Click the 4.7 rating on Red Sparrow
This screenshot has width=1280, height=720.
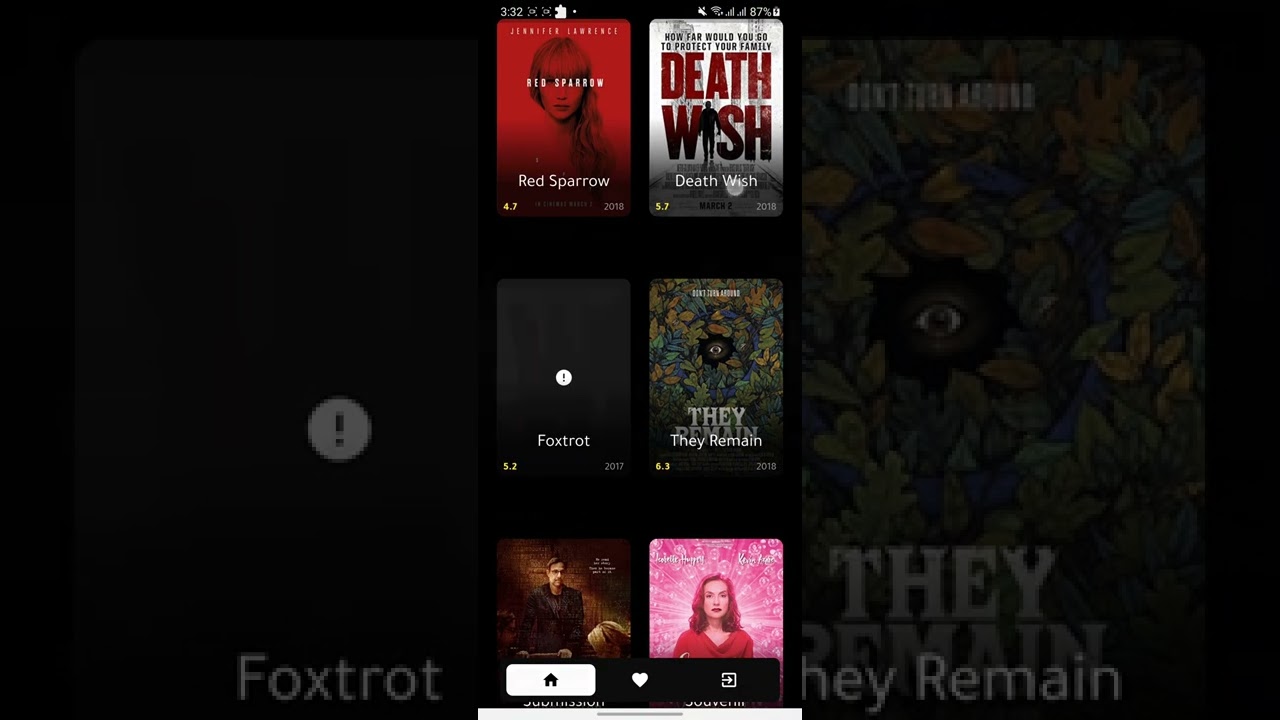(510, 207)
